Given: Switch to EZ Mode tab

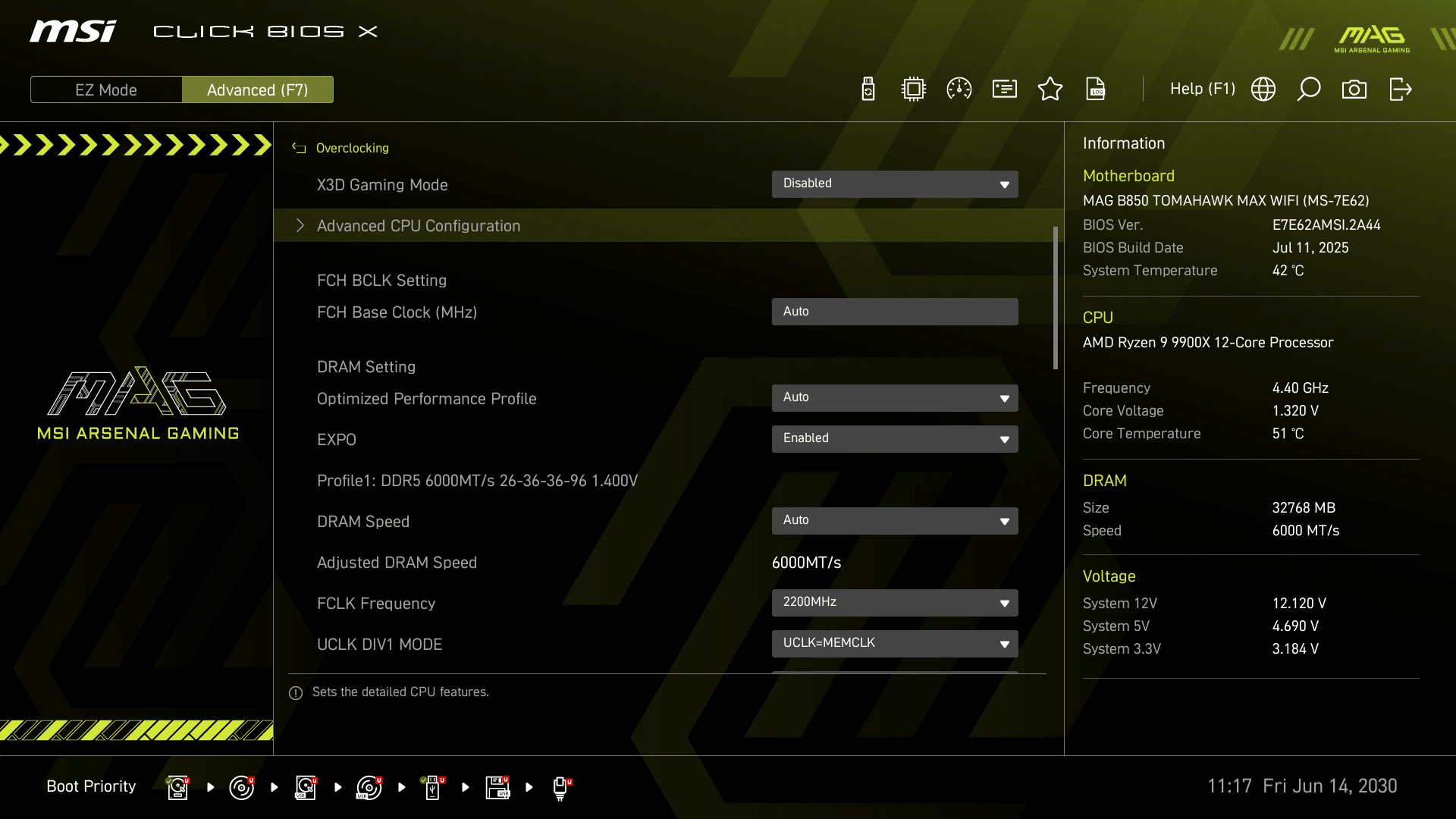Looking at the screenshot, I should coord(106,90).
